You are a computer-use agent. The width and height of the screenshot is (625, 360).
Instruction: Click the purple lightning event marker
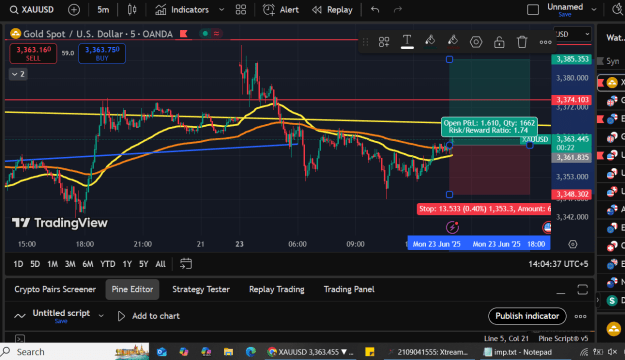point(452,227)
